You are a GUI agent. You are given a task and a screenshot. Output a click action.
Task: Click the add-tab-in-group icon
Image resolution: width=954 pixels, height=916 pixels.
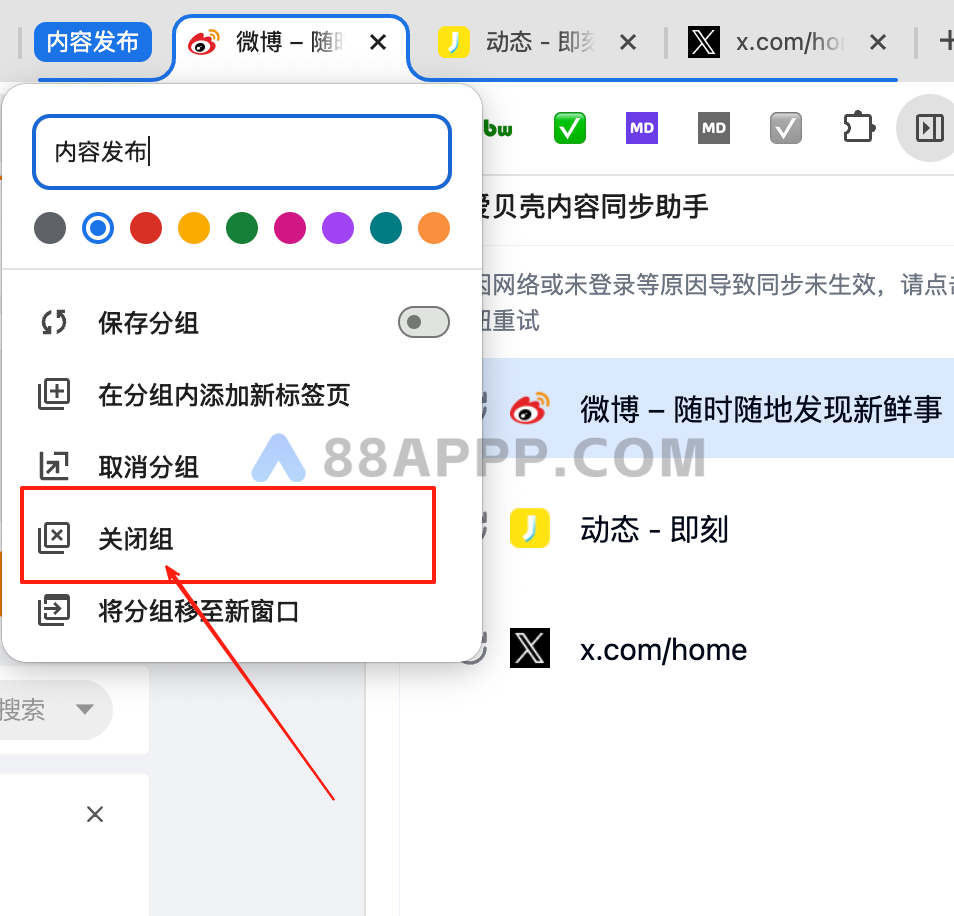54,394
